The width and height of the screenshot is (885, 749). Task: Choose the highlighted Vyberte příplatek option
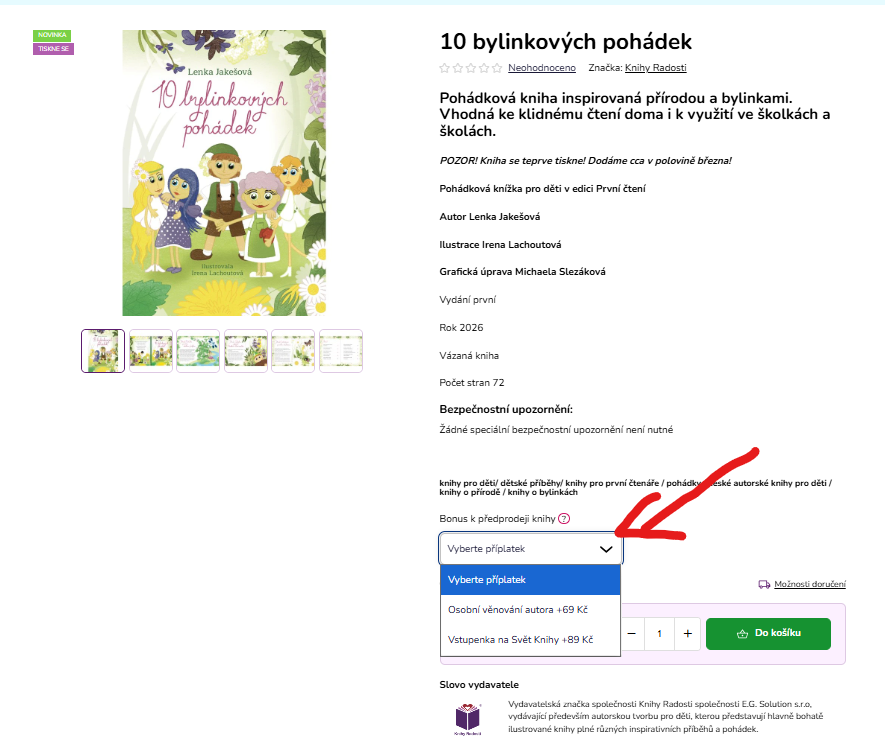(x=531, y=580)
